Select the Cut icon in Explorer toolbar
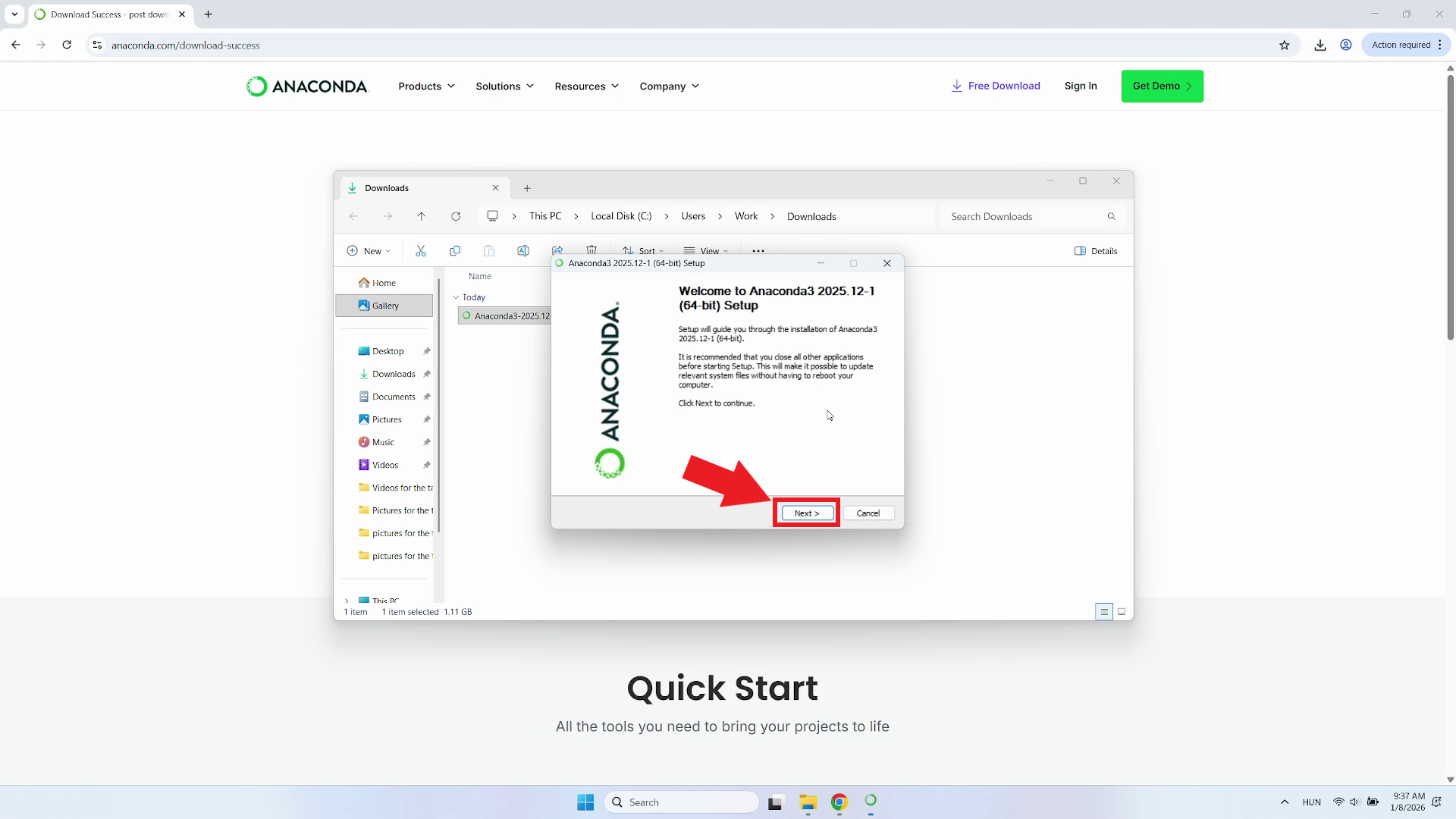1456x819 pixels. tap(421, 251)
